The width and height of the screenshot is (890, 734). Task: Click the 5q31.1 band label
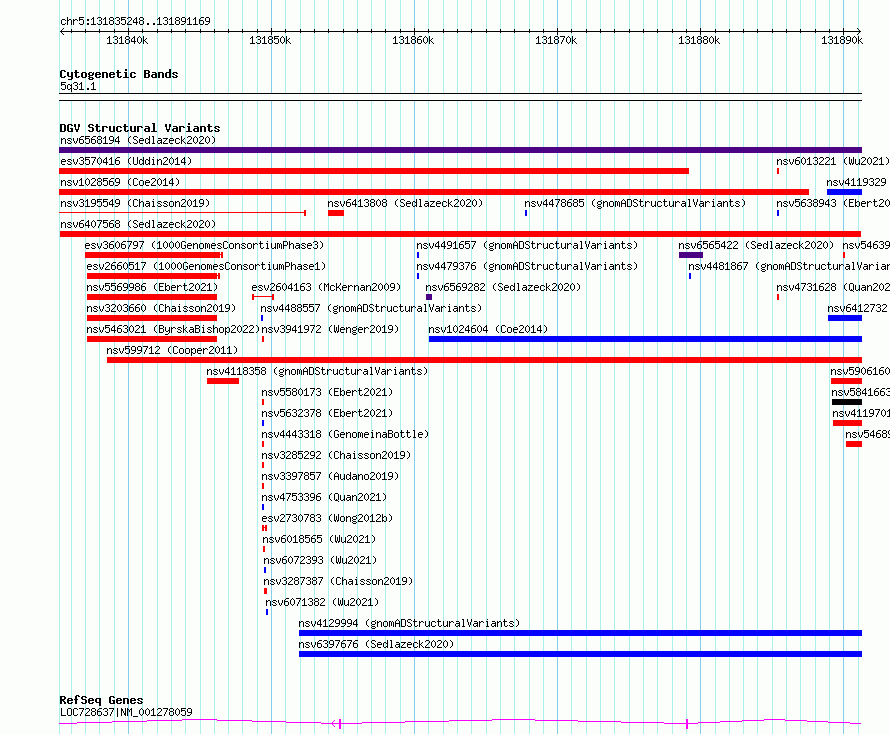click(x=78, y=87)
